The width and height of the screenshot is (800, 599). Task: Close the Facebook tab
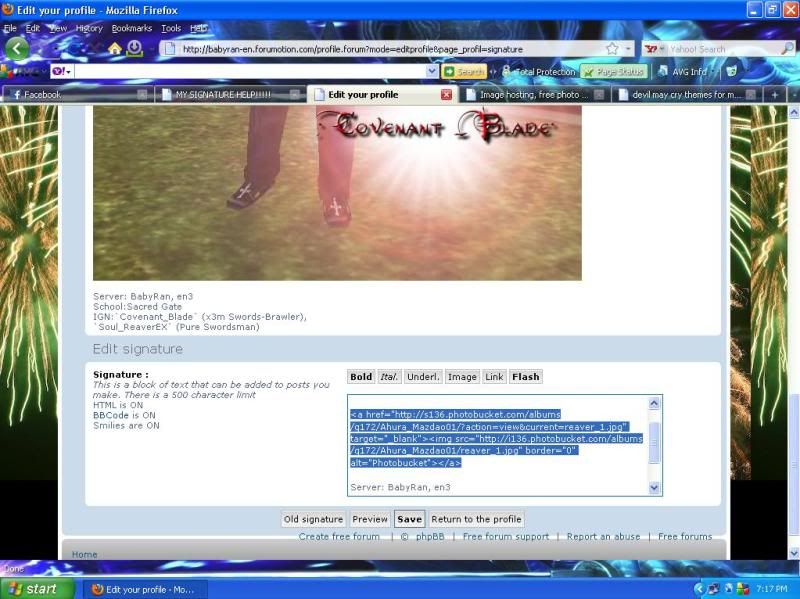(x=142, y=94)
